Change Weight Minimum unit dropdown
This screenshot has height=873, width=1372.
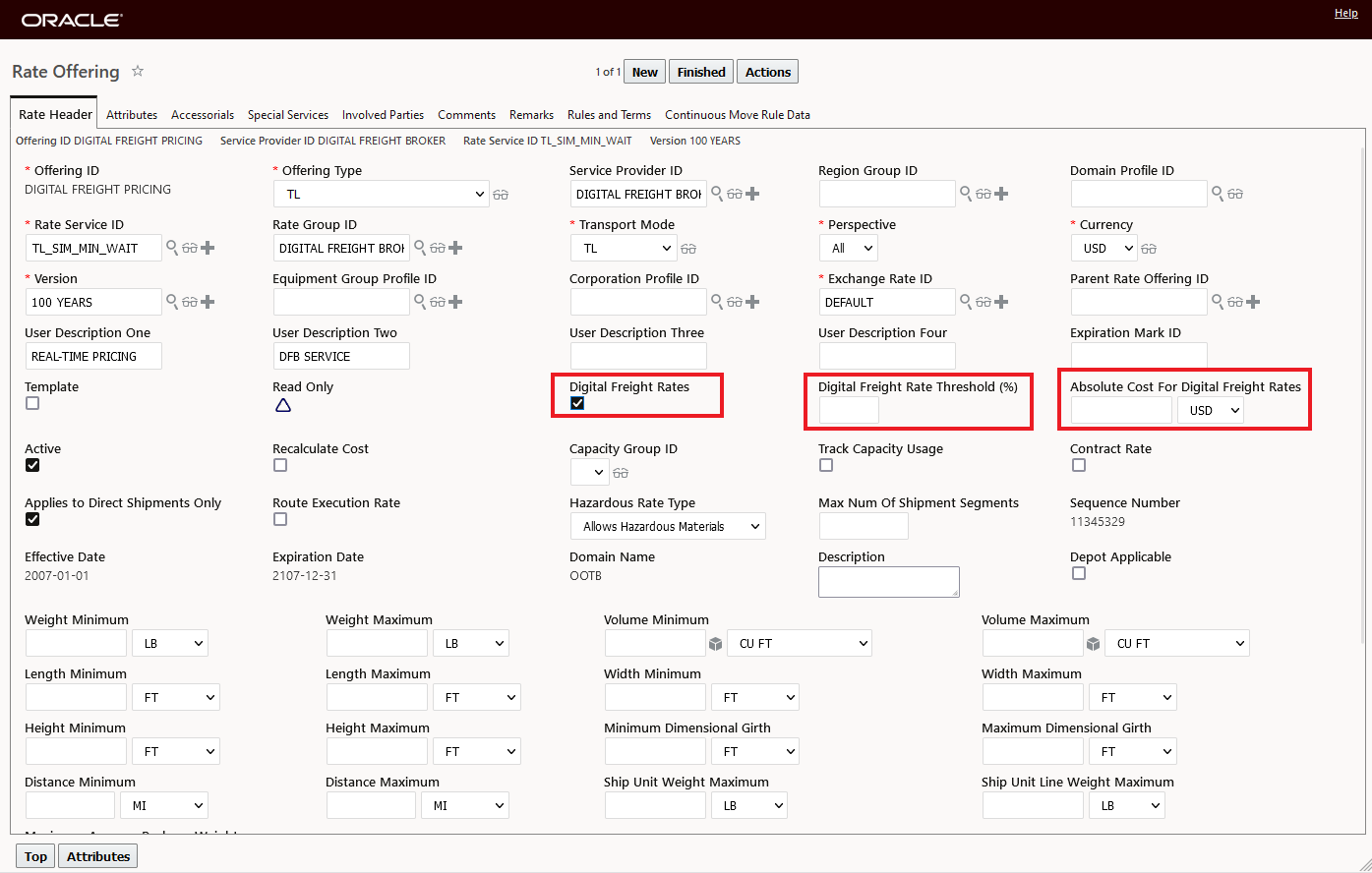[x=169, y=643]
